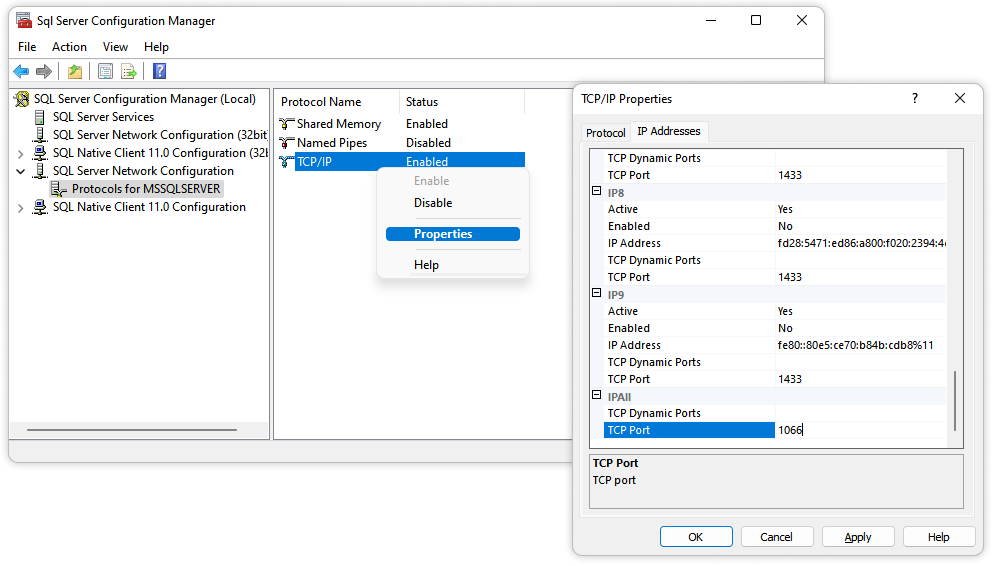Click the Help button in the dialog
Viewport: 1000px width, 566px height.
[x=938, y=537]
